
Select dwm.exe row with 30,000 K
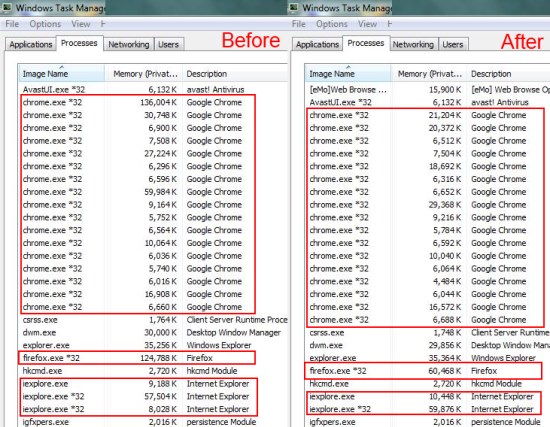(x=153, y=333)
